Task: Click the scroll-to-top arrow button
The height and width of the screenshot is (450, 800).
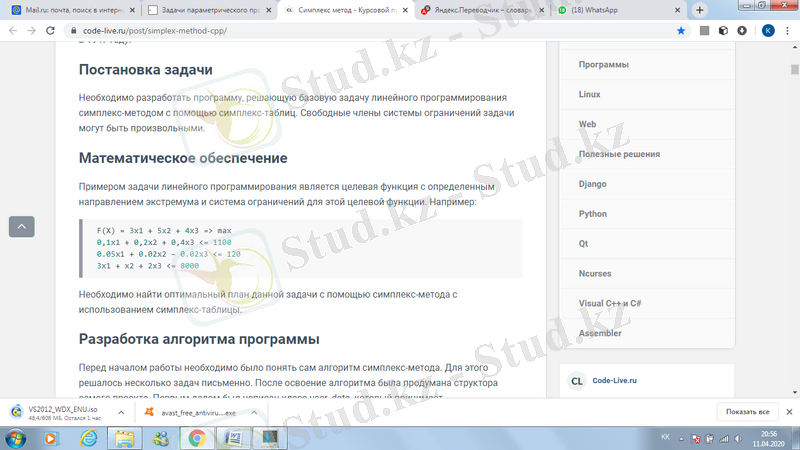Action: (x=21, y=226)
